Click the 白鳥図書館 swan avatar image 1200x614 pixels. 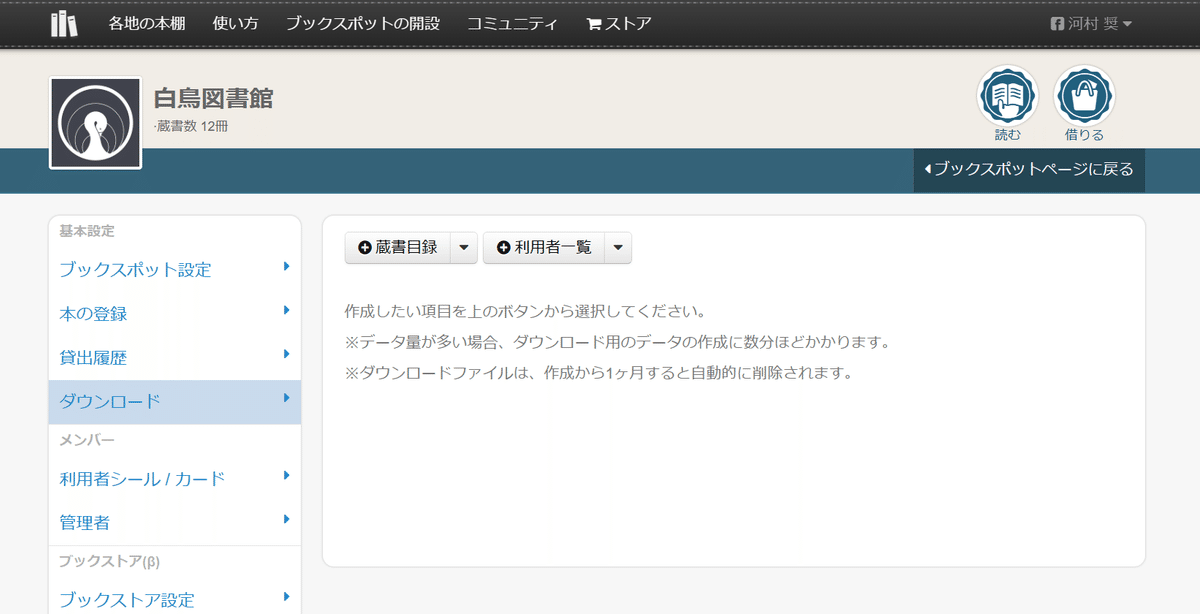point(95,123)
